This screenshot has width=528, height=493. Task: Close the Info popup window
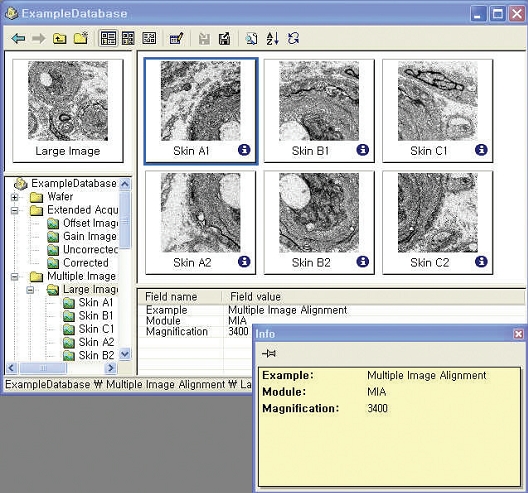(x=518, y=334)
